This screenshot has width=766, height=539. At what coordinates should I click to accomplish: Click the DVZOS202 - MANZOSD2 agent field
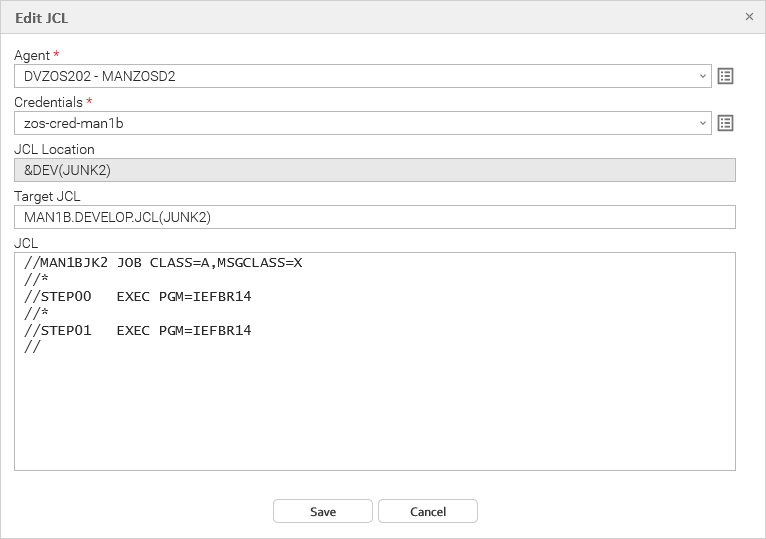(350, 76)
